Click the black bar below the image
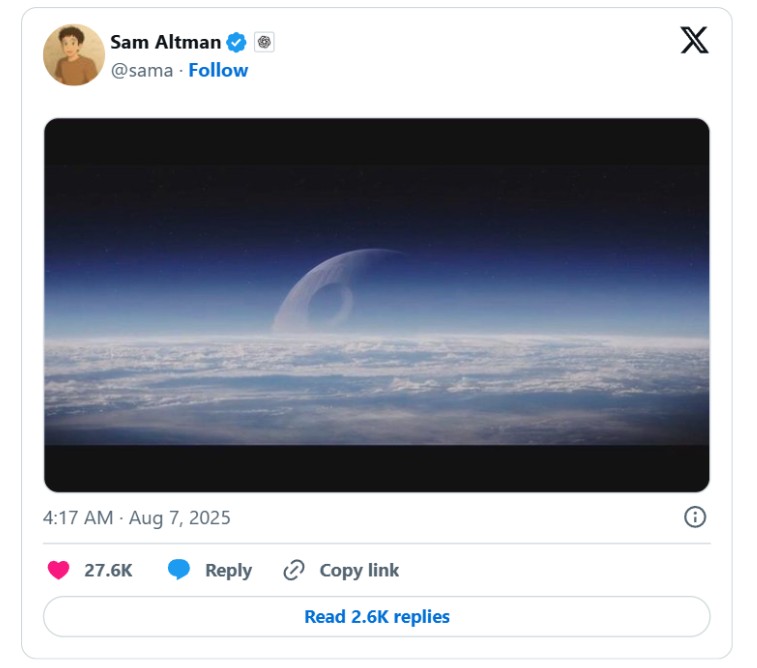757x668 pixels. 377,468
